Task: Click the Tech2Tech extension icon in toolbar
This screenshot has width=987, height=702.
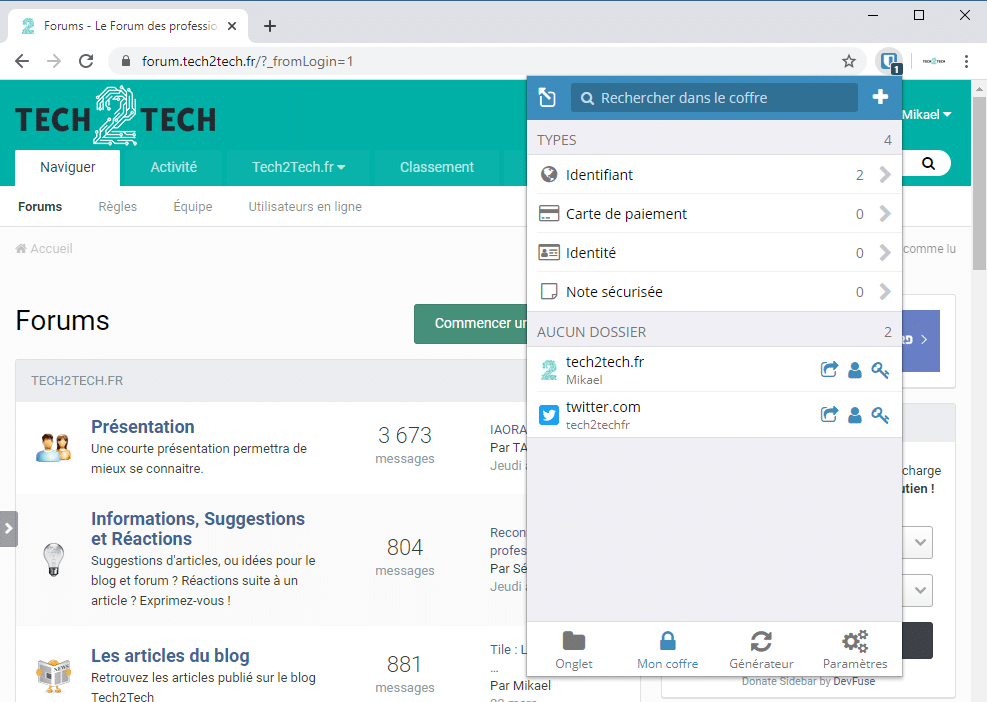Action: point(933,61)
